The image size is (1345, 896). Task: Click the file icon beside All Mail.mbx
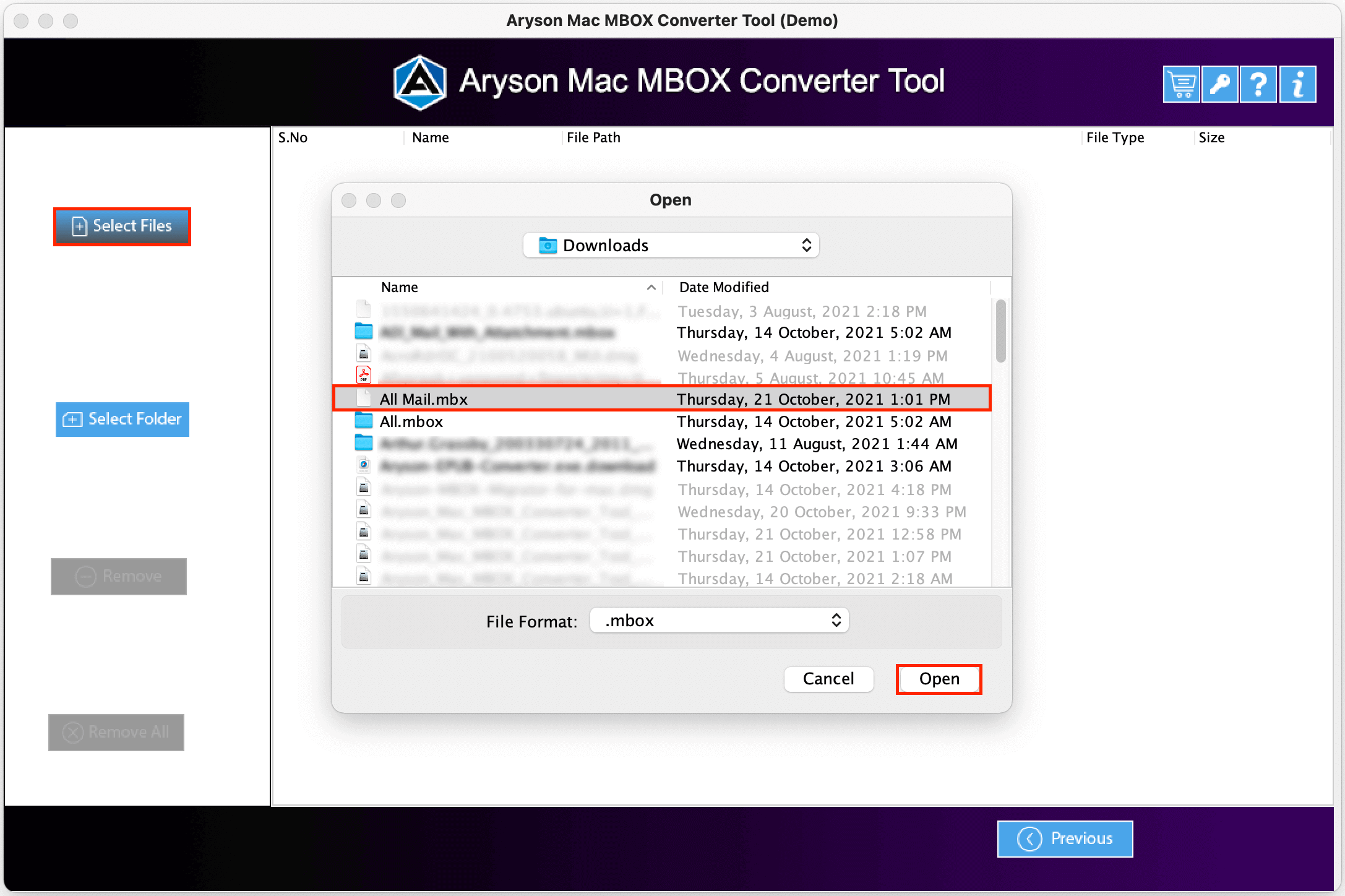[x=364, y=398]
